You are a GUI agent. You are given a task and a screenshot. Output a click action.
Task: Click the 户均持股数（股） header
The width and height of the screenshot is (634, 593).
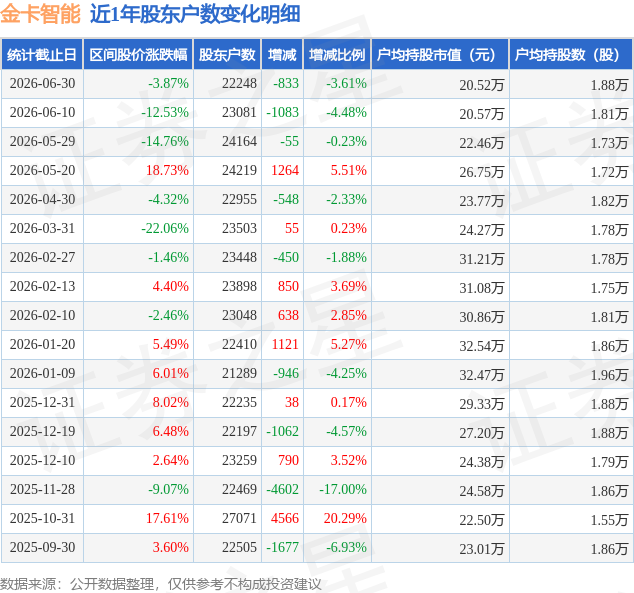571,55
